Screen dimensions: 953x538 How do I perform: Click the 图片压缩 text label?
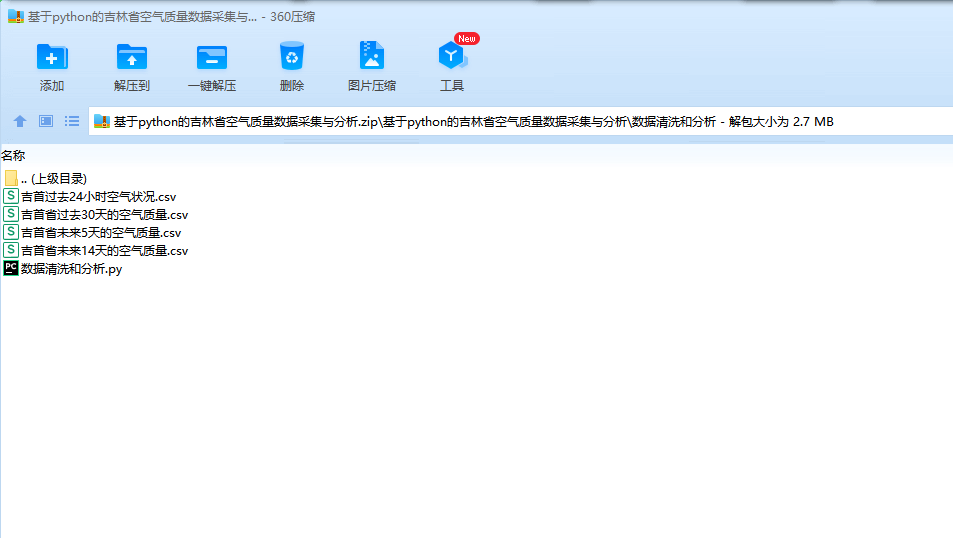click(372, 86)
